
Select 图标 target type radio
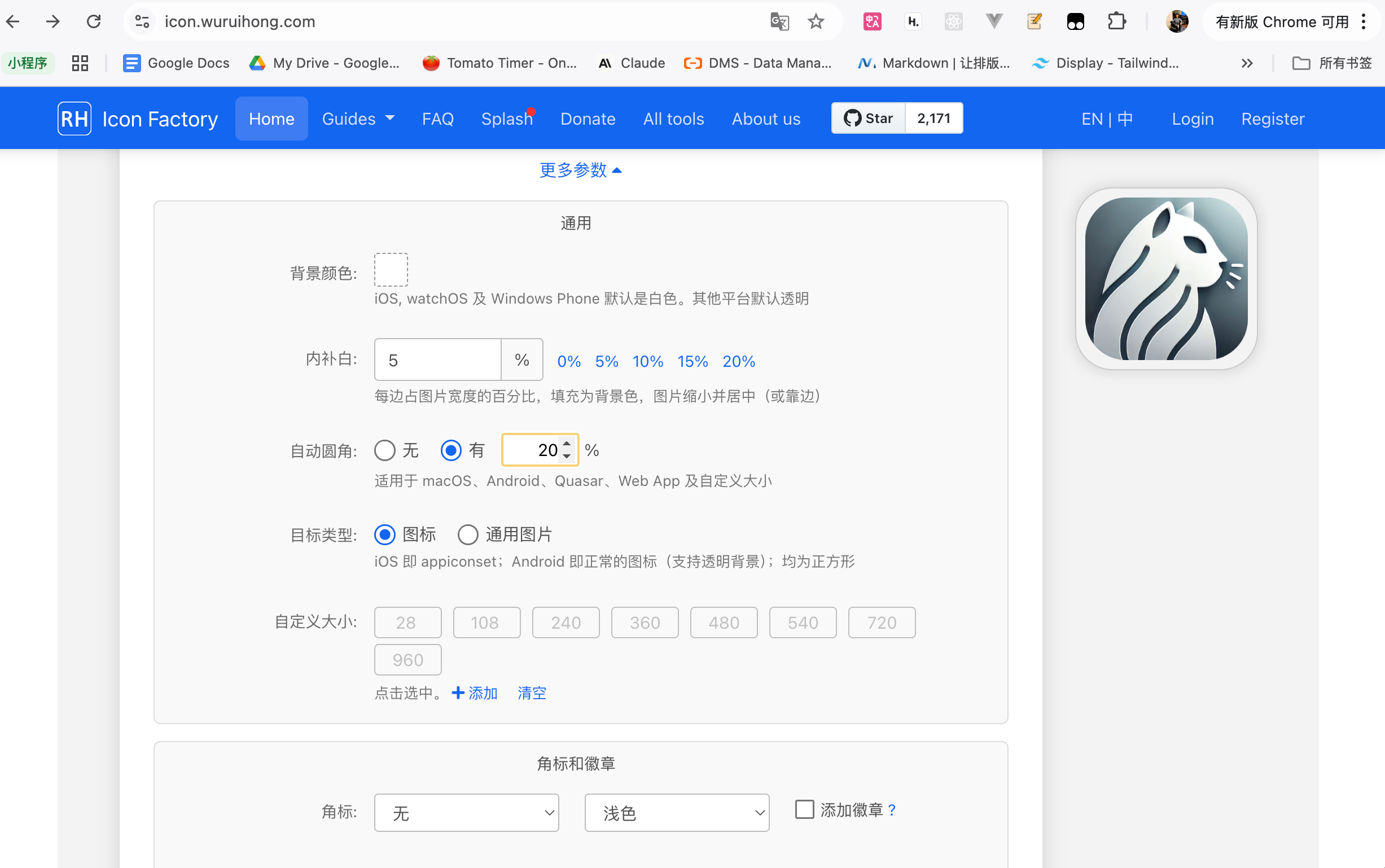tap(384, 534)
